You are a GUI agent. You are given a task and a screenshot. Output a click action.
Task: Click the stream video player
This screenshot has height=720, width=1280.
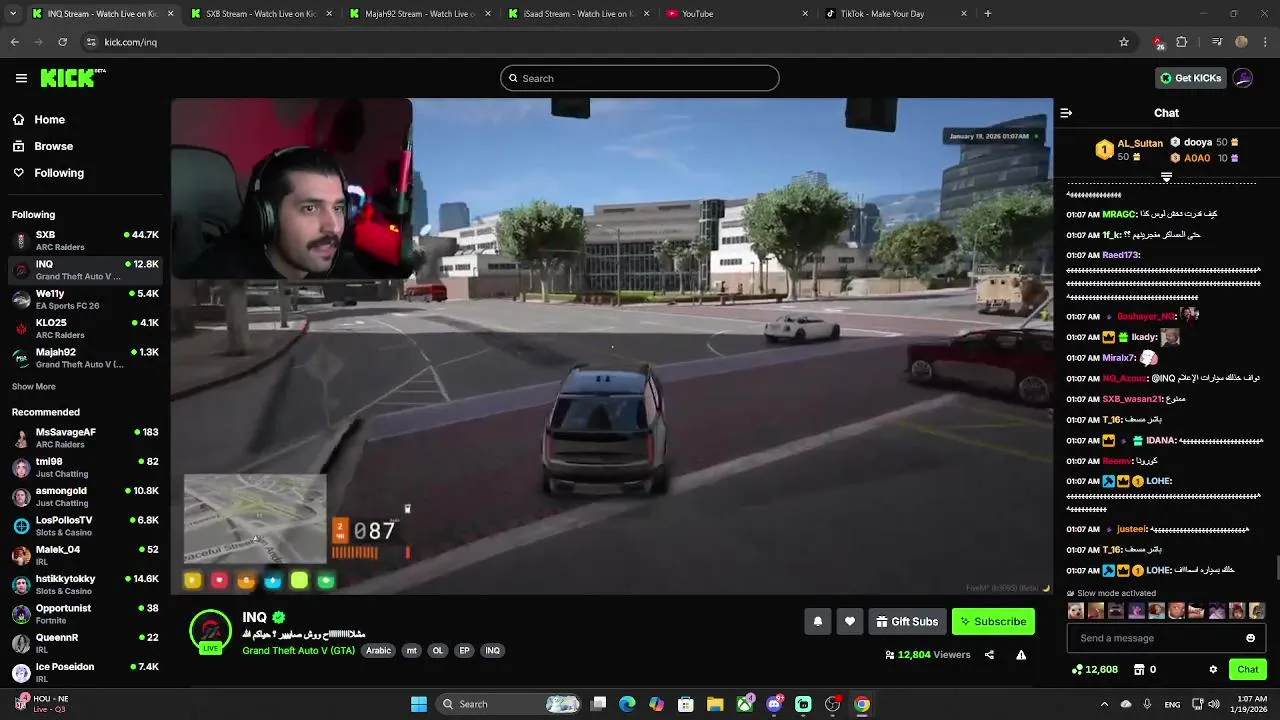pos(612,346)
